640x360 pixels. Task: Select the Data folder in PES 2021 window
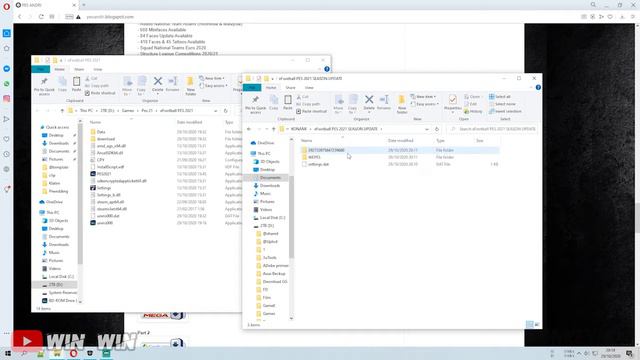101,132
